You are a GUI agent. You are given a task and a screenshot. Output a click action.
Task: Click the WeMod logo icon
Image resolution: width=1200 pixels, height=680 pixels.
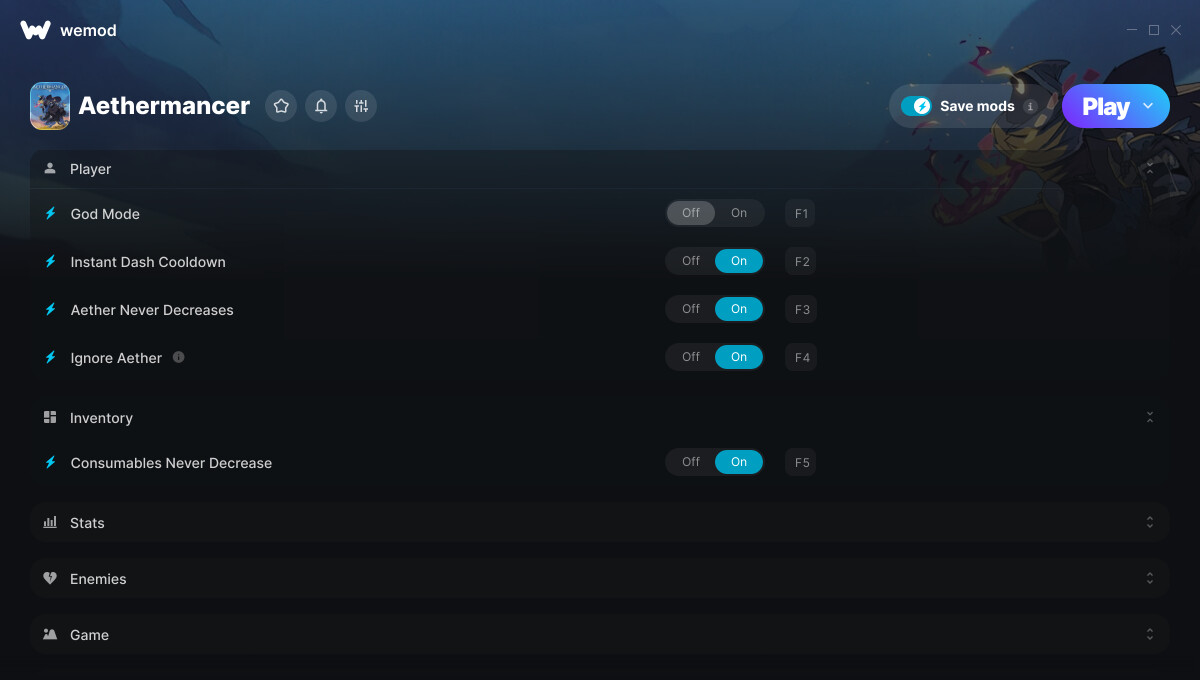pyautogui.click(x=35, y=30)
